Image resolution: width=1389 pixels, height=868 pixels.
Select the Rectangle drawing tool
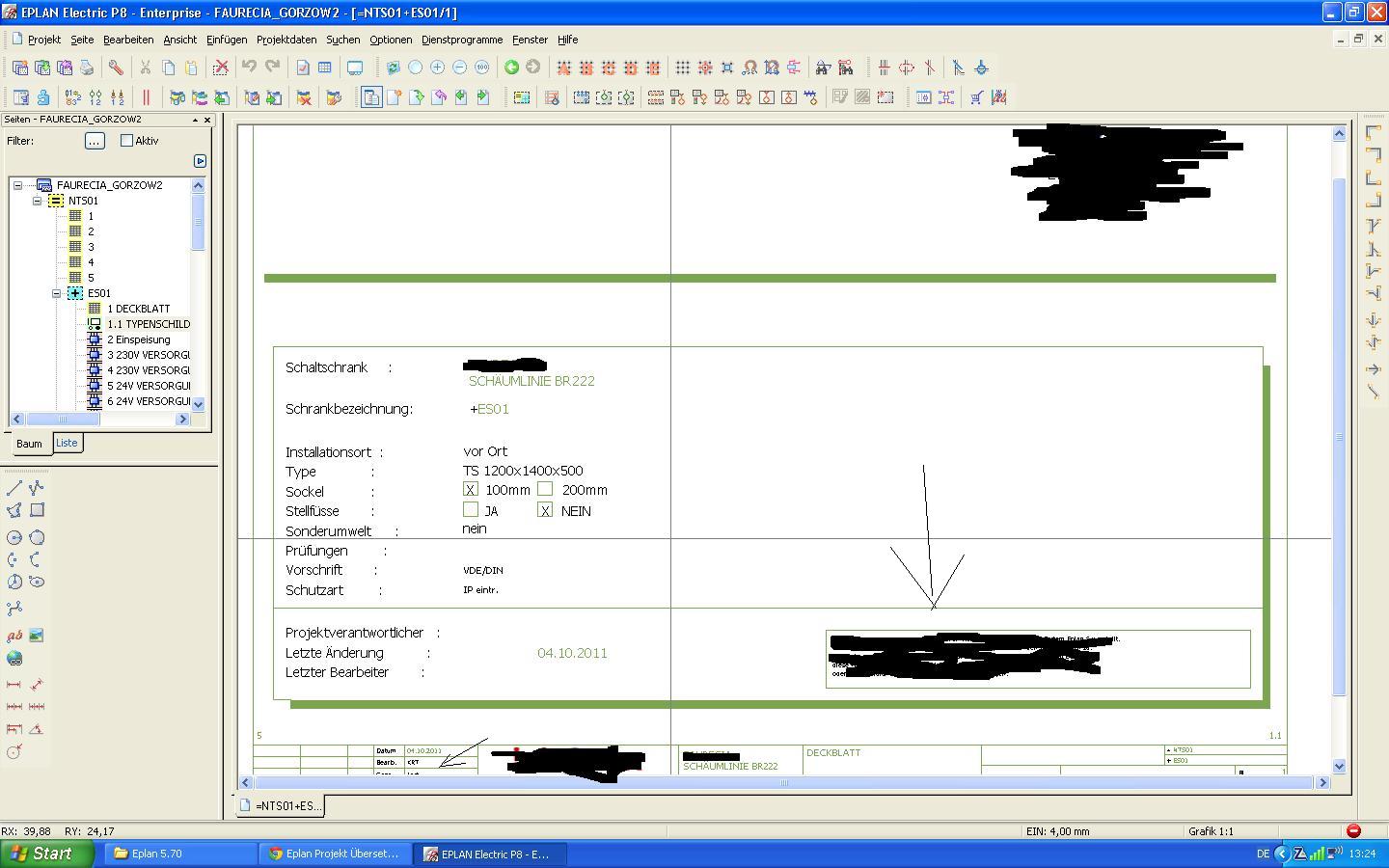coord(37,510)
